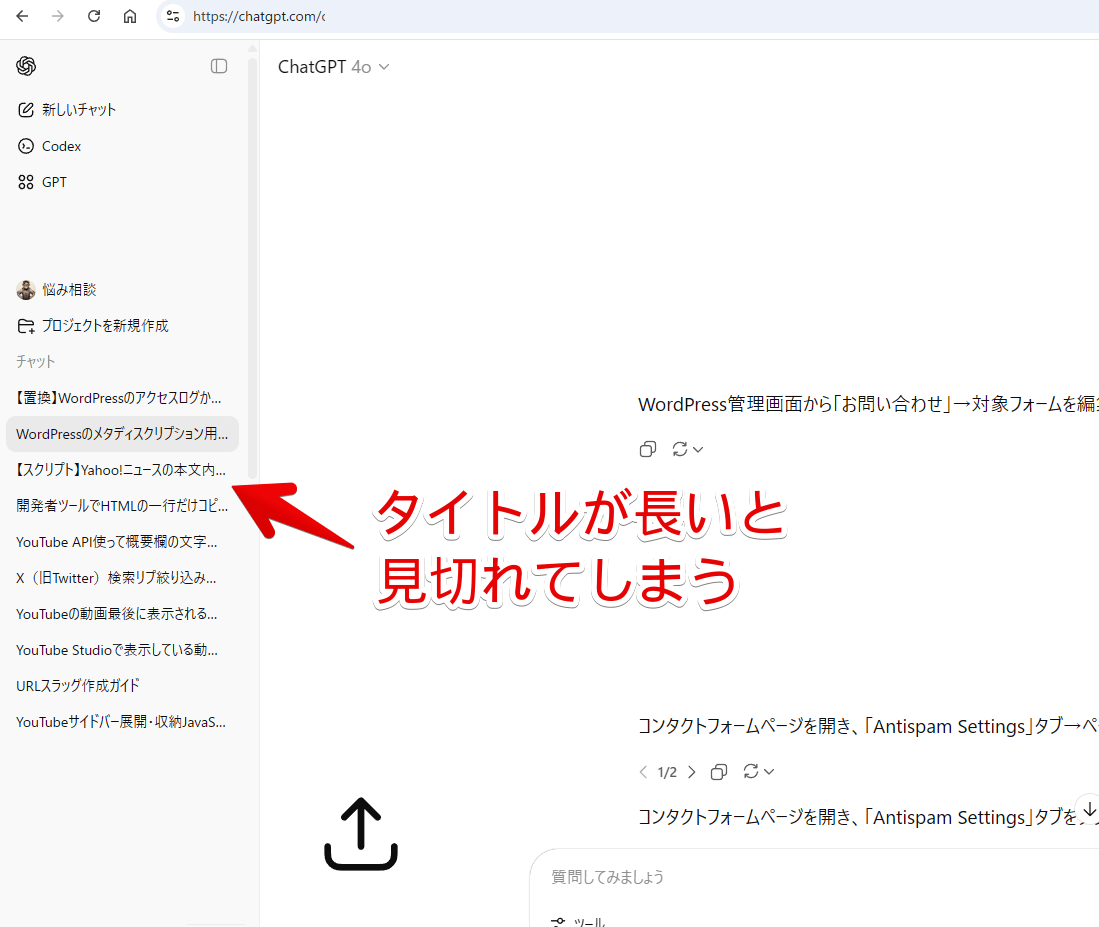Jump to bottom with down-arrow button
1099x927 pixels.
pos(1088,810)
